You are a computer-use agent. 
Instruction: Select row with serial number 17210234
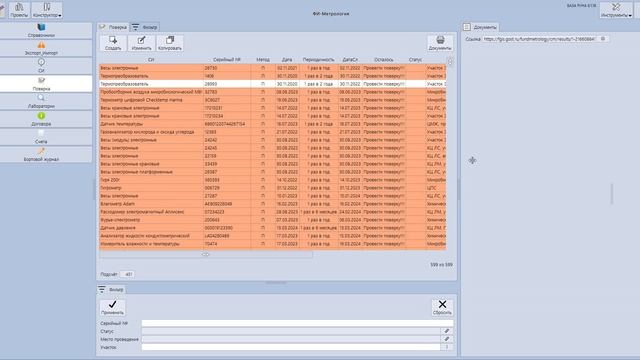pyautogui.click(x=273, y=116)
